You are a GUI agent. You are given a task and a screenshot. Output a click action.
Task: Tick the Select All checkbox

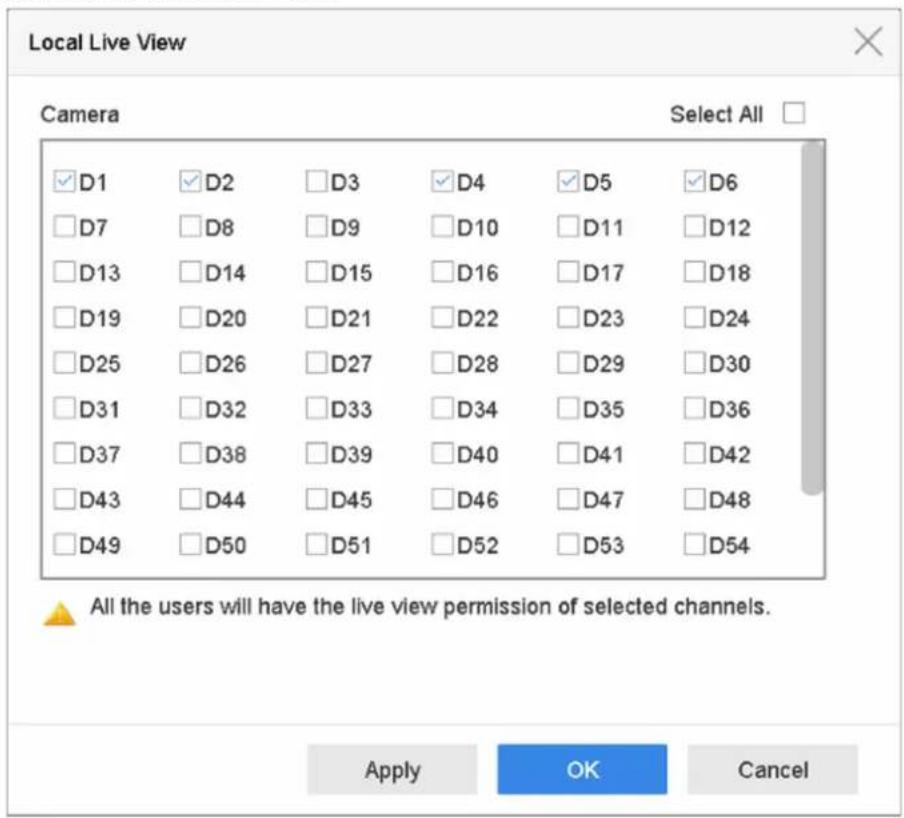coord(794,113)
